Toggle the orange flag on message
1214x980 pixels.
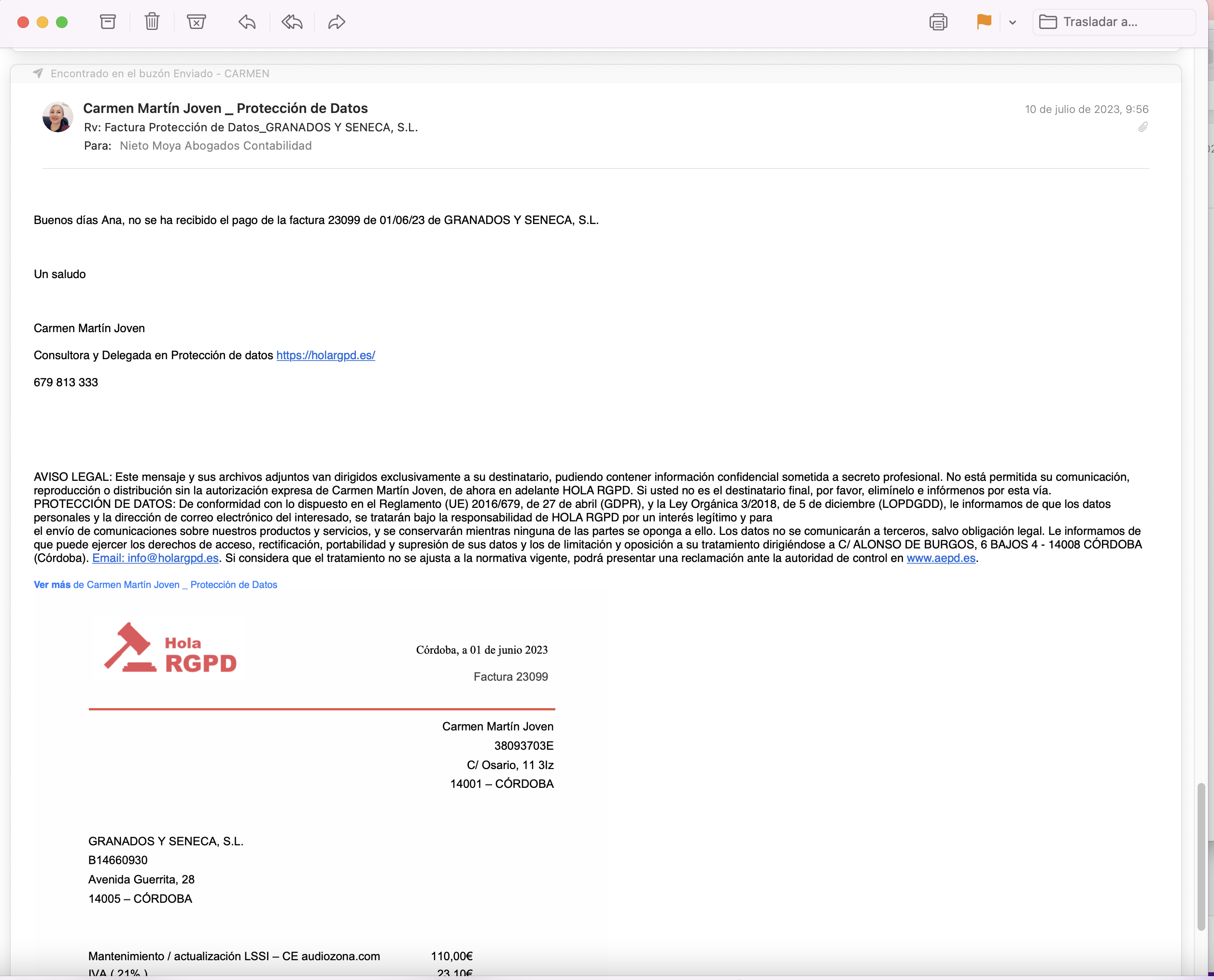pos(984,22)
